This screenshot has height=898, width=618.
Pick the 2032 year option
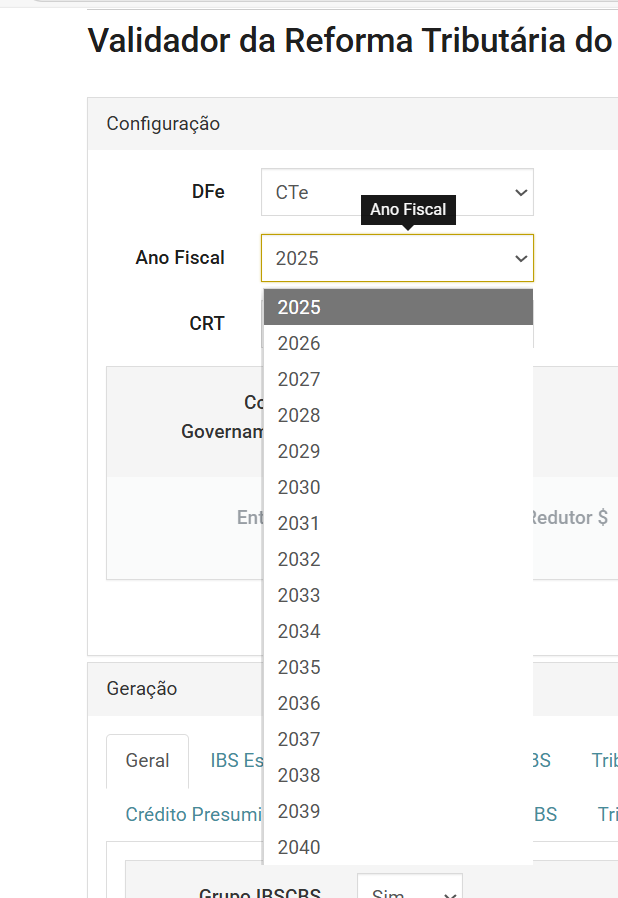[398, 559]
